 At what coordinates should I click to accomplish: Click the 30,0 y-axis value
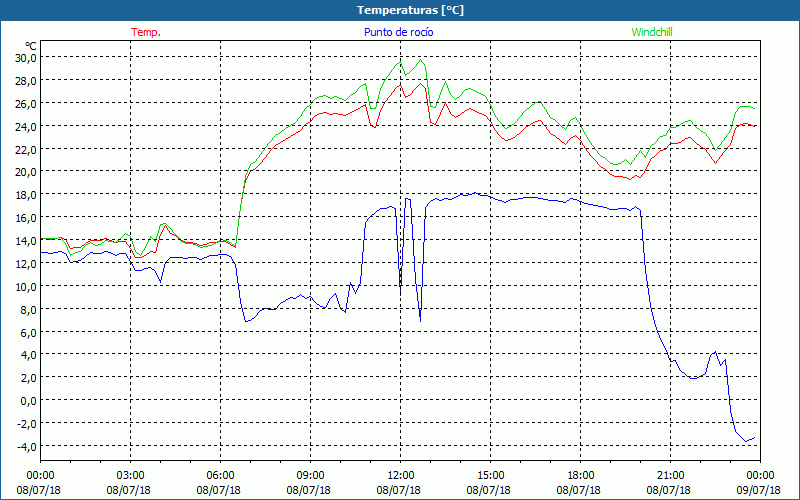26,58
